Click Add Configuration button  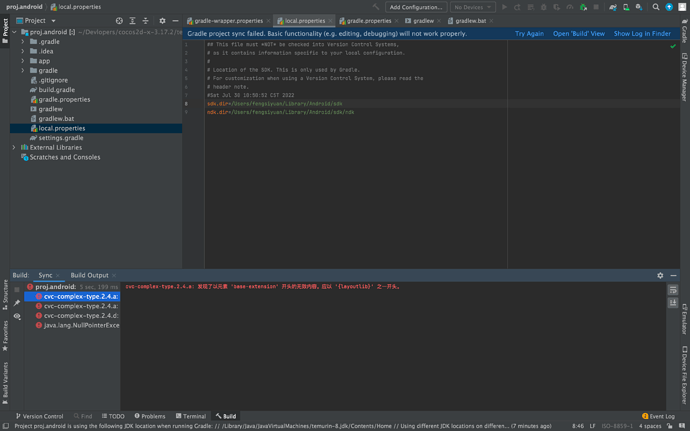(x=416, y=7)
